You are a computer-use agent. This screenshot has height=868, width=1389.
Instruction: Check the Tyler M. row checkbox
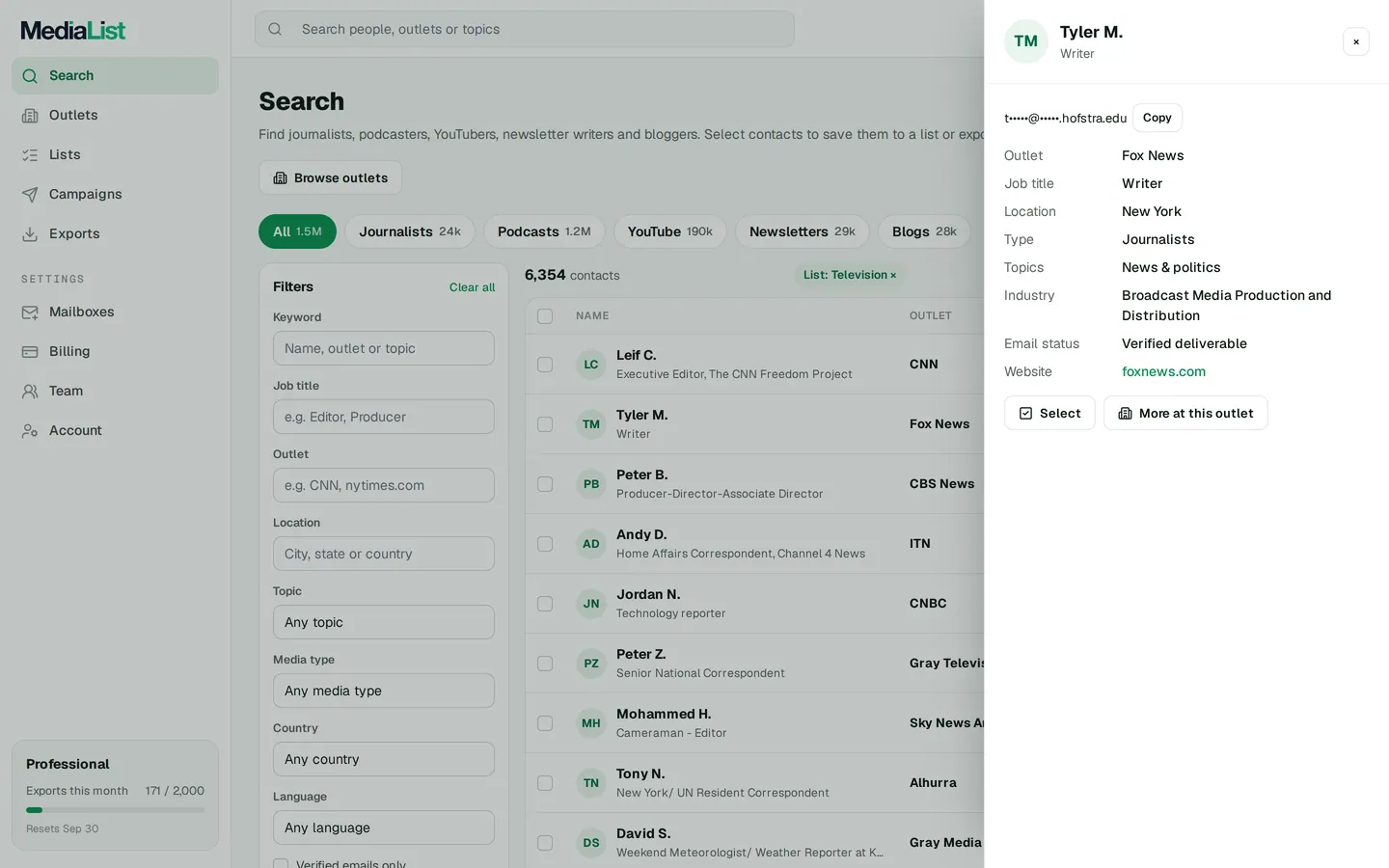tap(545, 424)
